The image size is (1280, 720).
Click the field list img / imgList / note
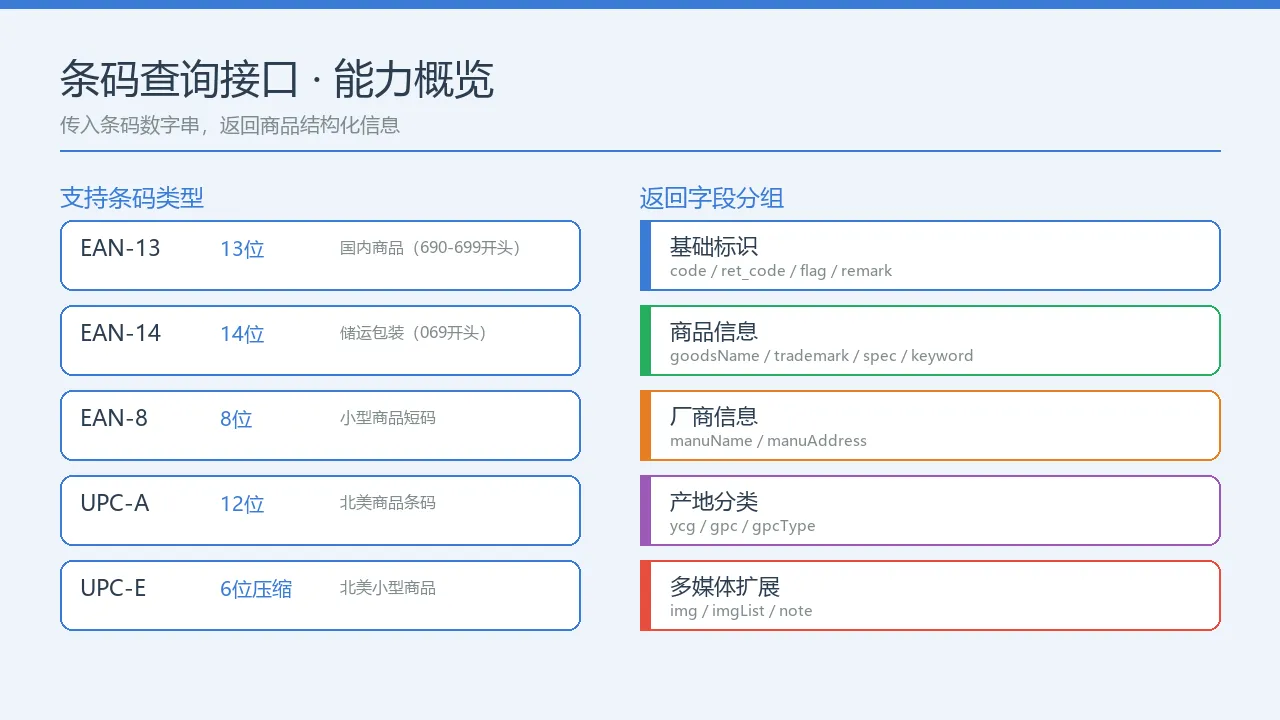[741, 611]
